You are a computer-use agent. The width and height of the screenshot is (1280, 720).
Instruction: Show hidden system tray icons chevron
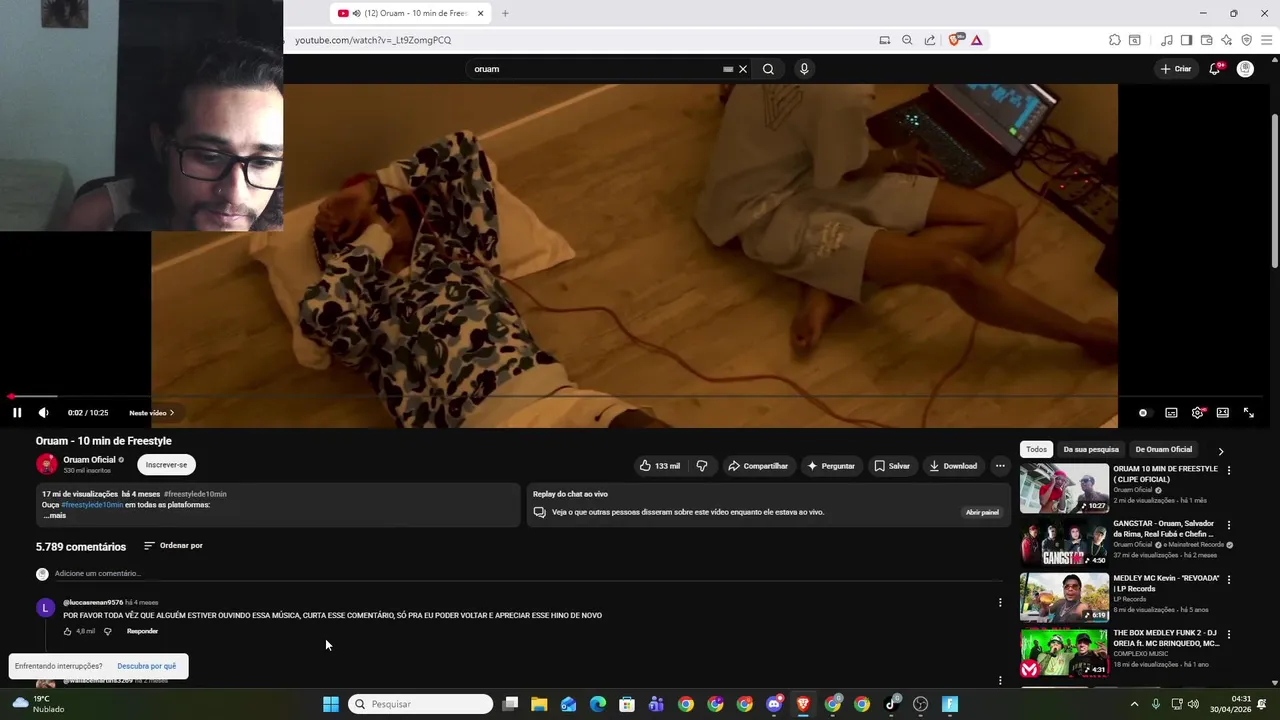[x=1134, y=704]
